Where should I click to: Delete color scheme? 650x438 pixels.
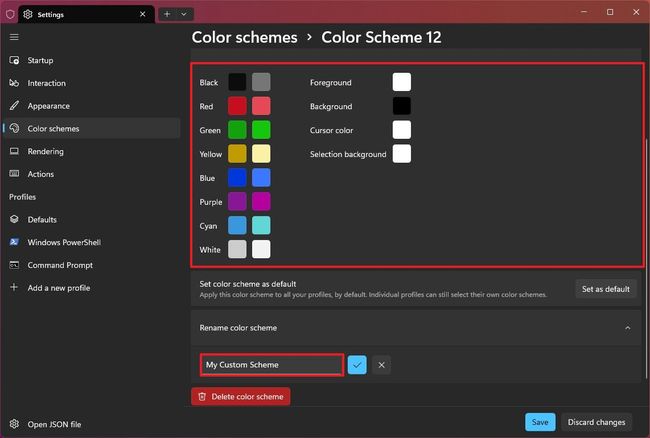[x=241, y=397]
